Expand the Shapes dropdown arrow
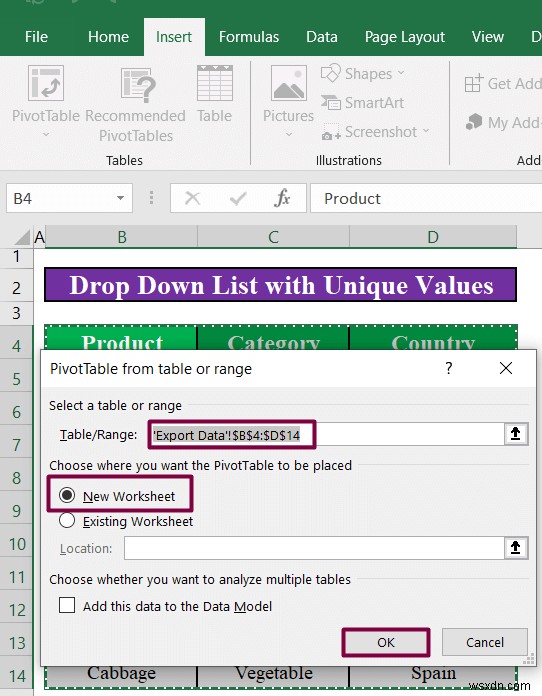542x696 pixels. point(401,72)
